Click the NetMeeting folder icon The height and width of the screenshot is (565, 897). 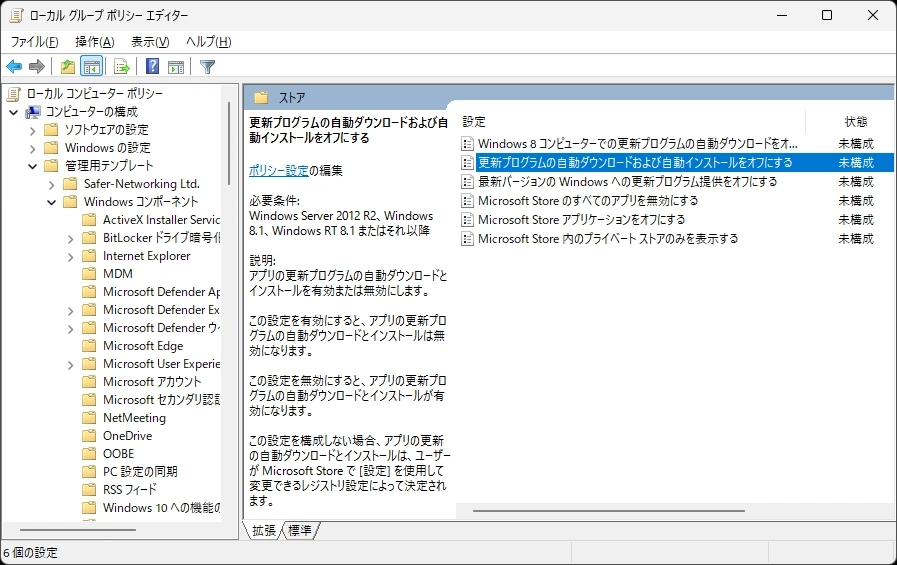tap(89, 417)
